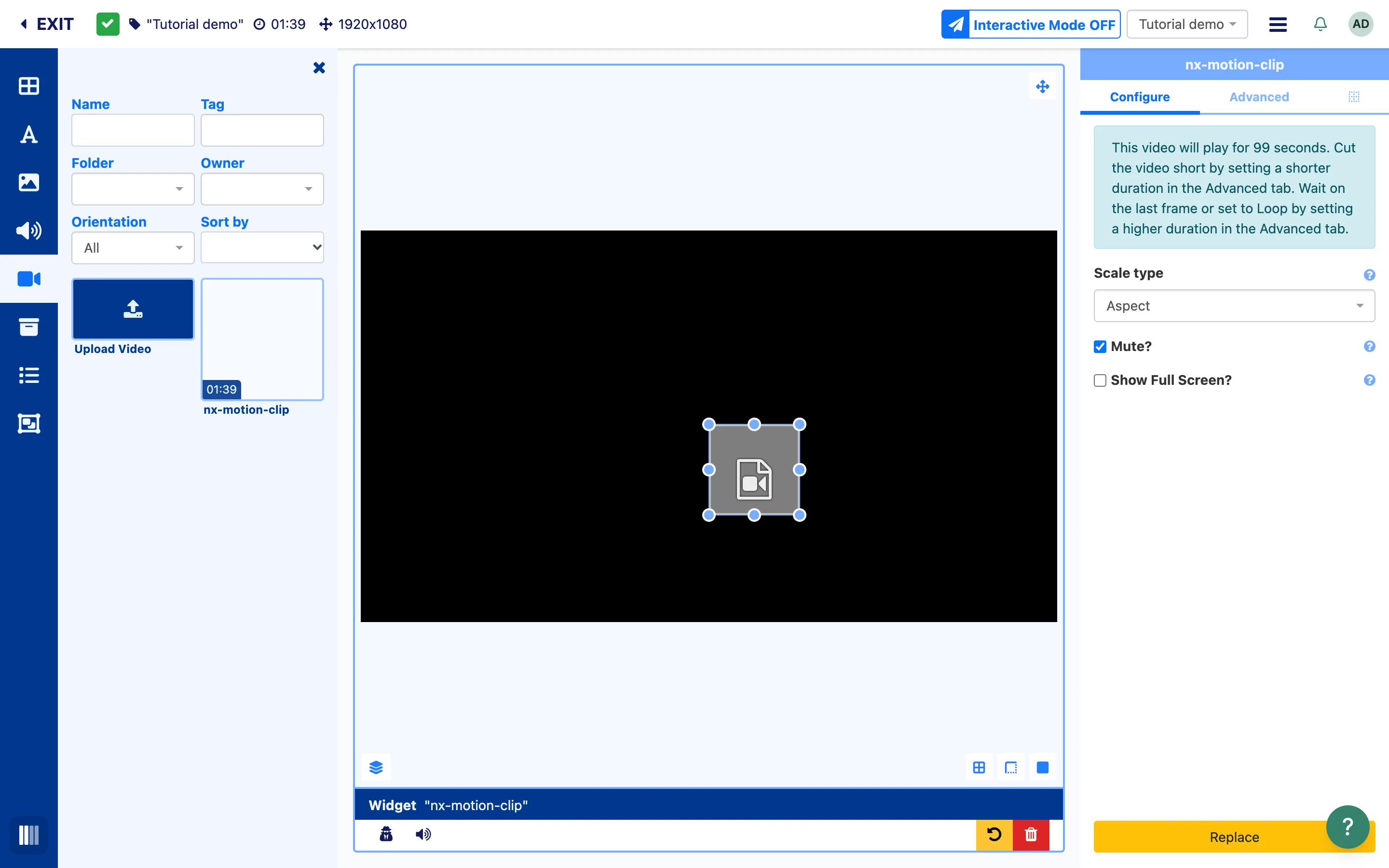Click the Name input field
Viewport: 1389px width, 868px height.
(x=133, y=130)
